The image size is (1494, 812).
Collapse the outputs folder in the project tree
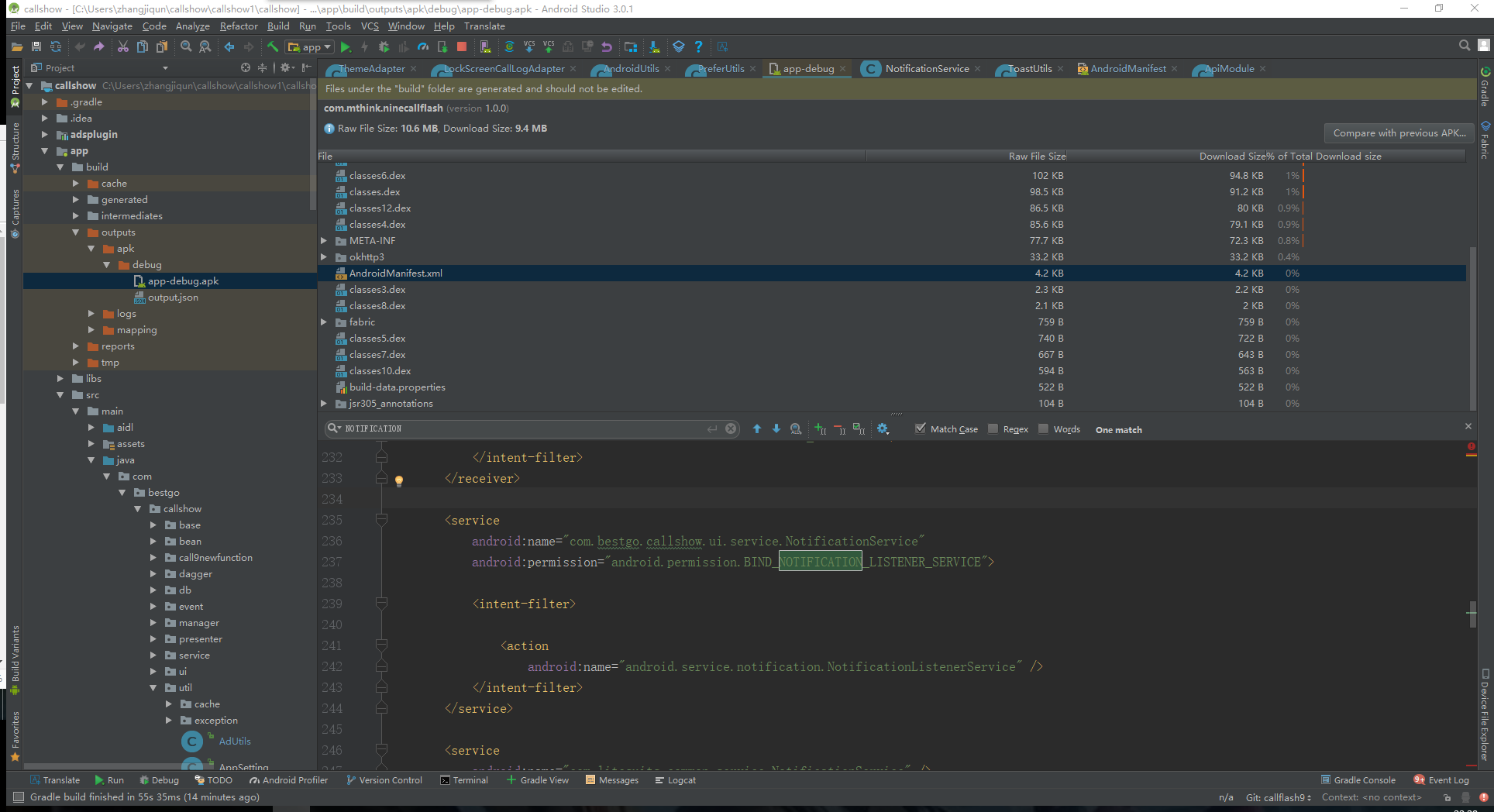click(x=76, y=232)
